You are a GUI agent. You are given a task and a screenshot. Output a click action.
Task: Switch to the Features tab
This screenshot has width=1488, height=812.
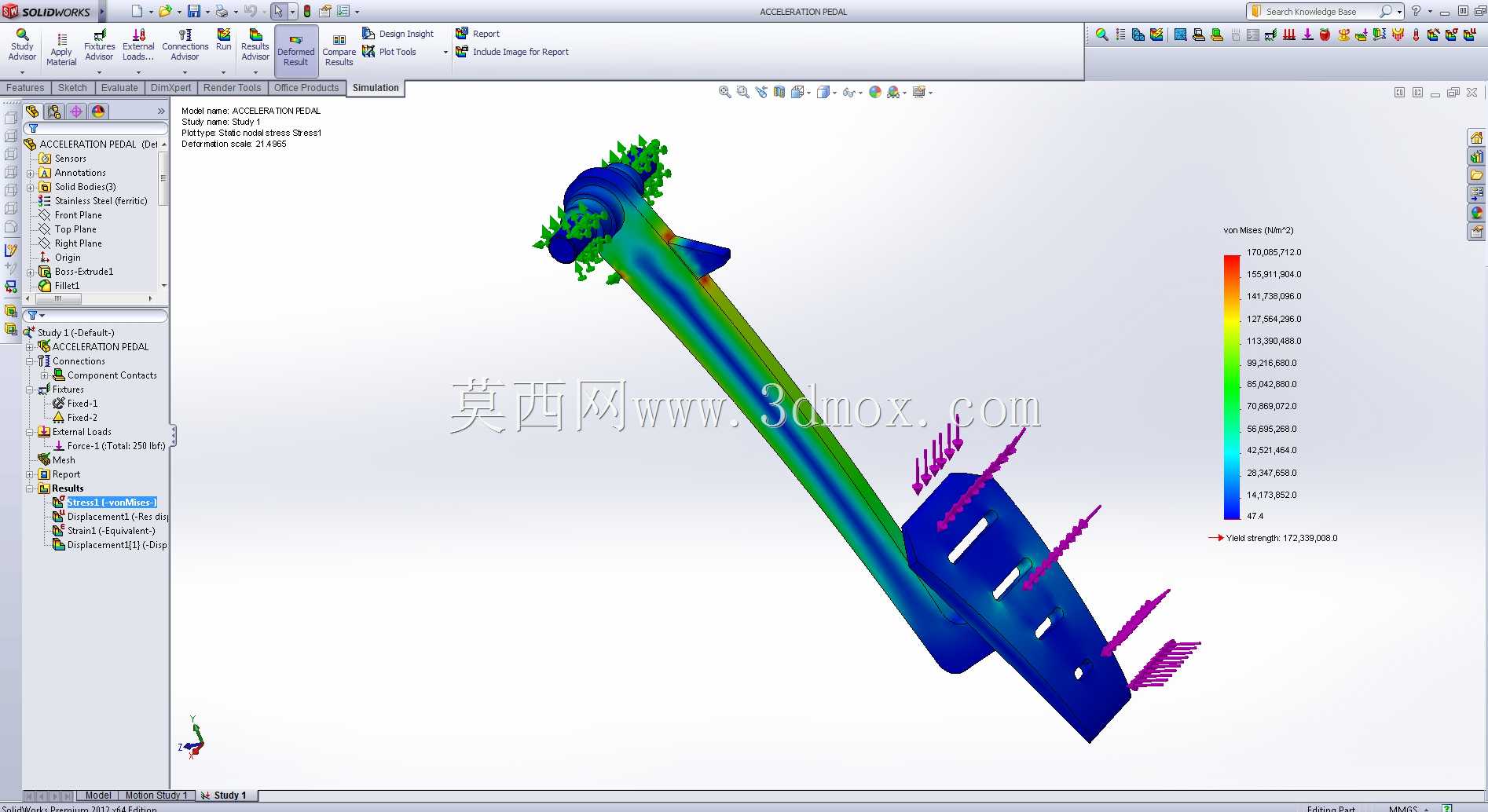(x=25, y=88)
